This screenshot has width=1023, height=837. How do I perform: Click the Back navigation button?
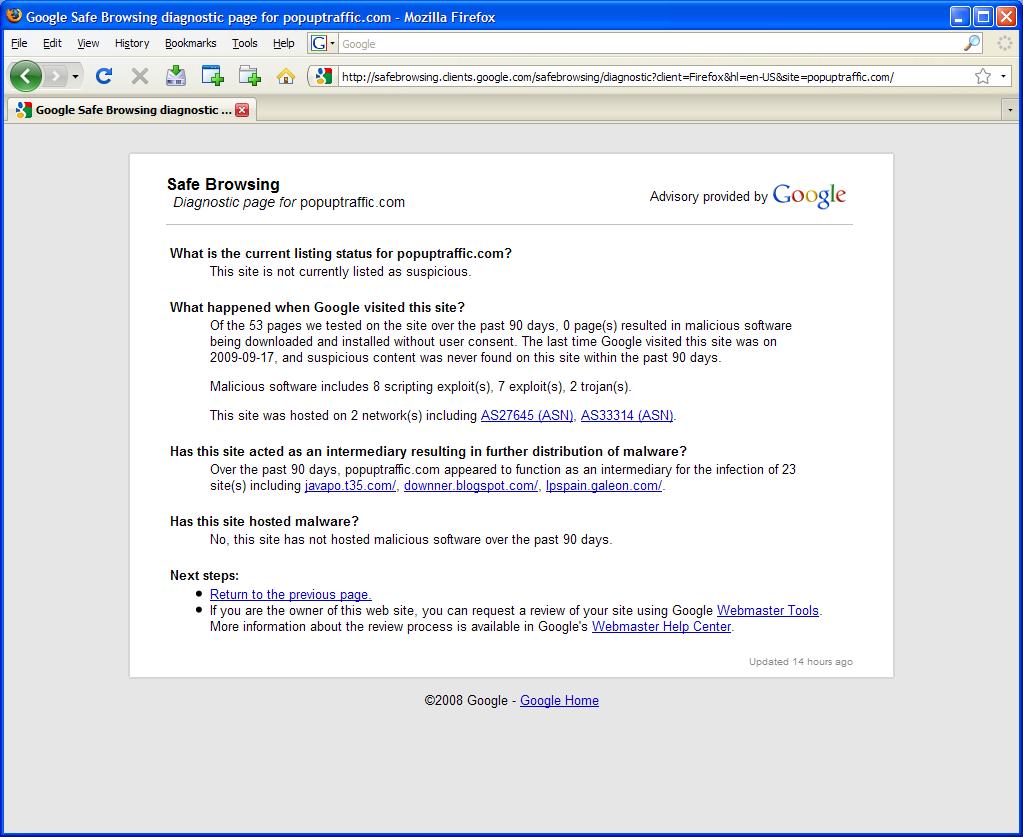coord(26,76)
